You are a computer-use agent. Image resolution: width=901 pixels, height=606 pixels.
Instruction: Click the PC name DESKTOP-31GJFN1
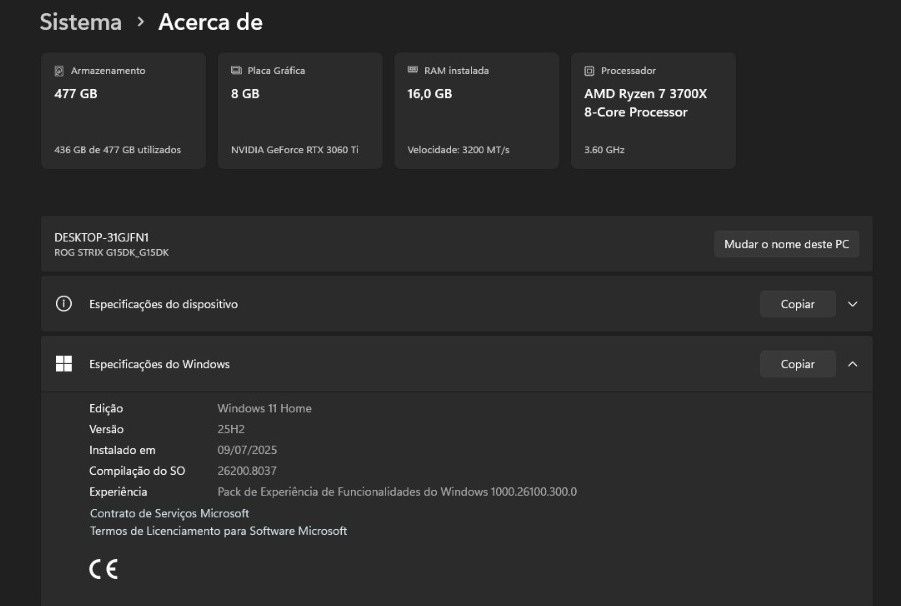point(101,237)
